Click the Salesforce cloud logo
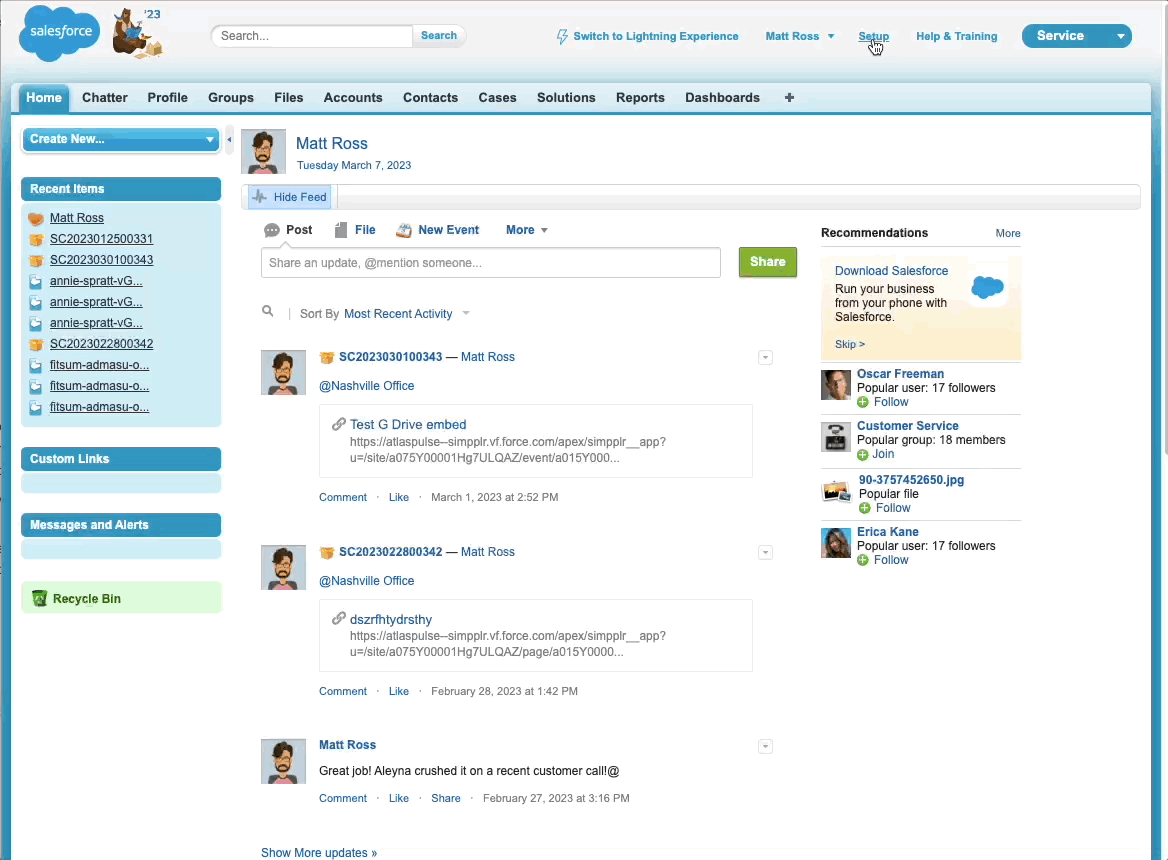Image resolution: width=1168 pixels, height=860 pixels. pos(59,34)
